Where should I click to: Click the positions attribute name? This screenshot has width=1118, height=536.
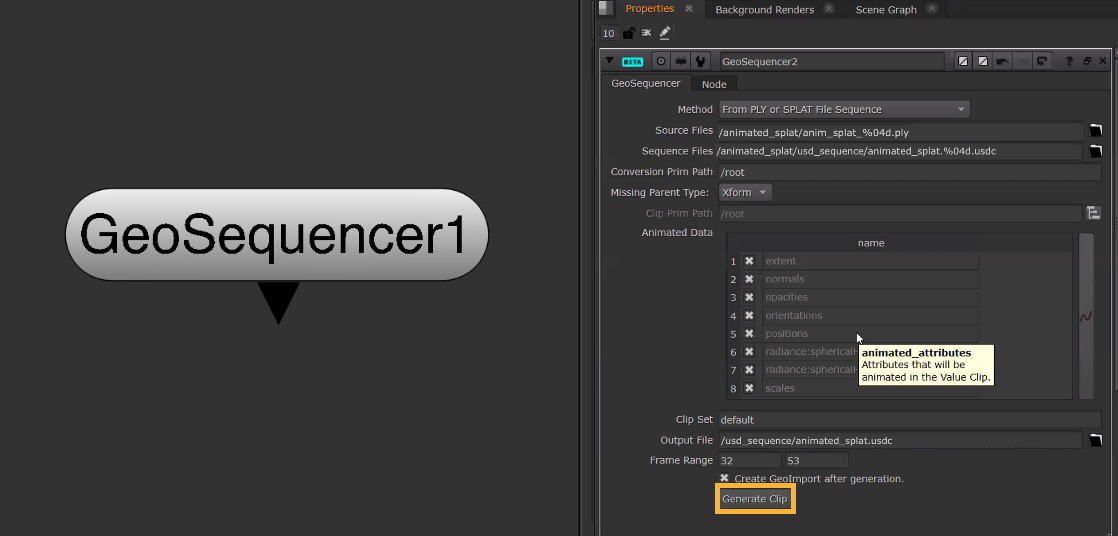(x=786, y=334)
